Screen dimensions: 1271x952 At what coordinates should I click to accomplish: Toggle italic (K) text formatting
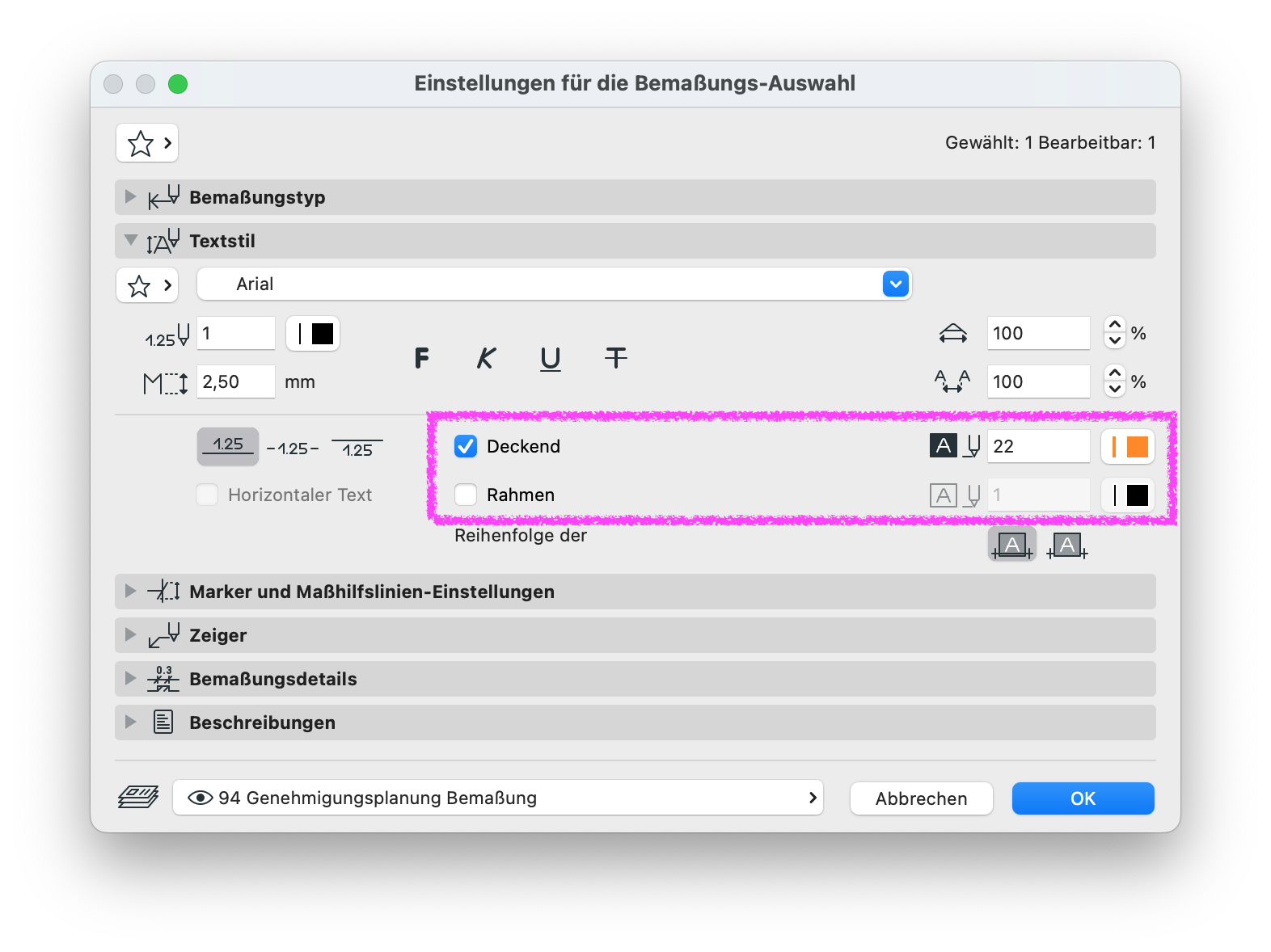486,358
